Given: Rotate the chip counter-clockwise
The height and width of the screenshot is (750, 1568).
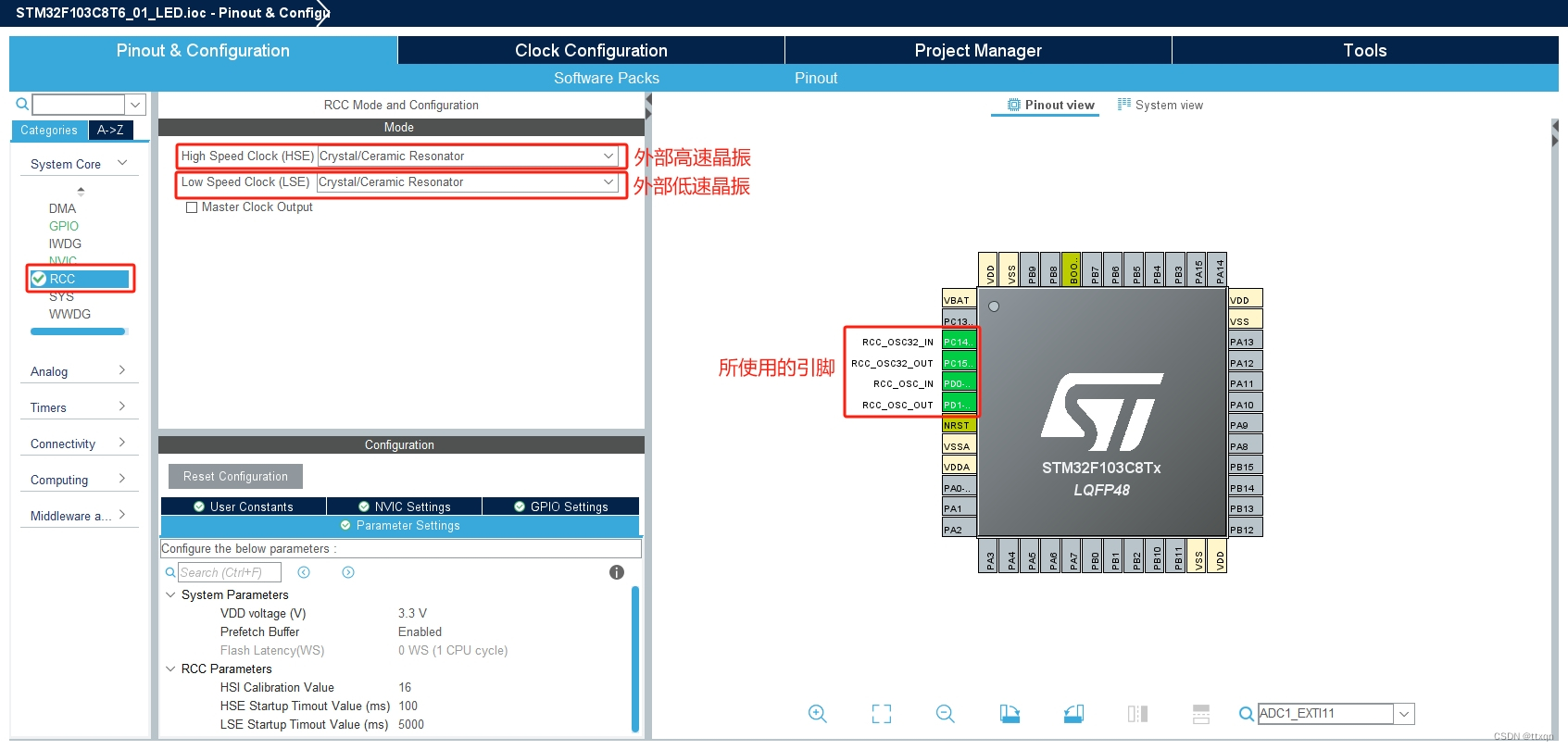Looking at the screenshot, I should coord(1073,714).
